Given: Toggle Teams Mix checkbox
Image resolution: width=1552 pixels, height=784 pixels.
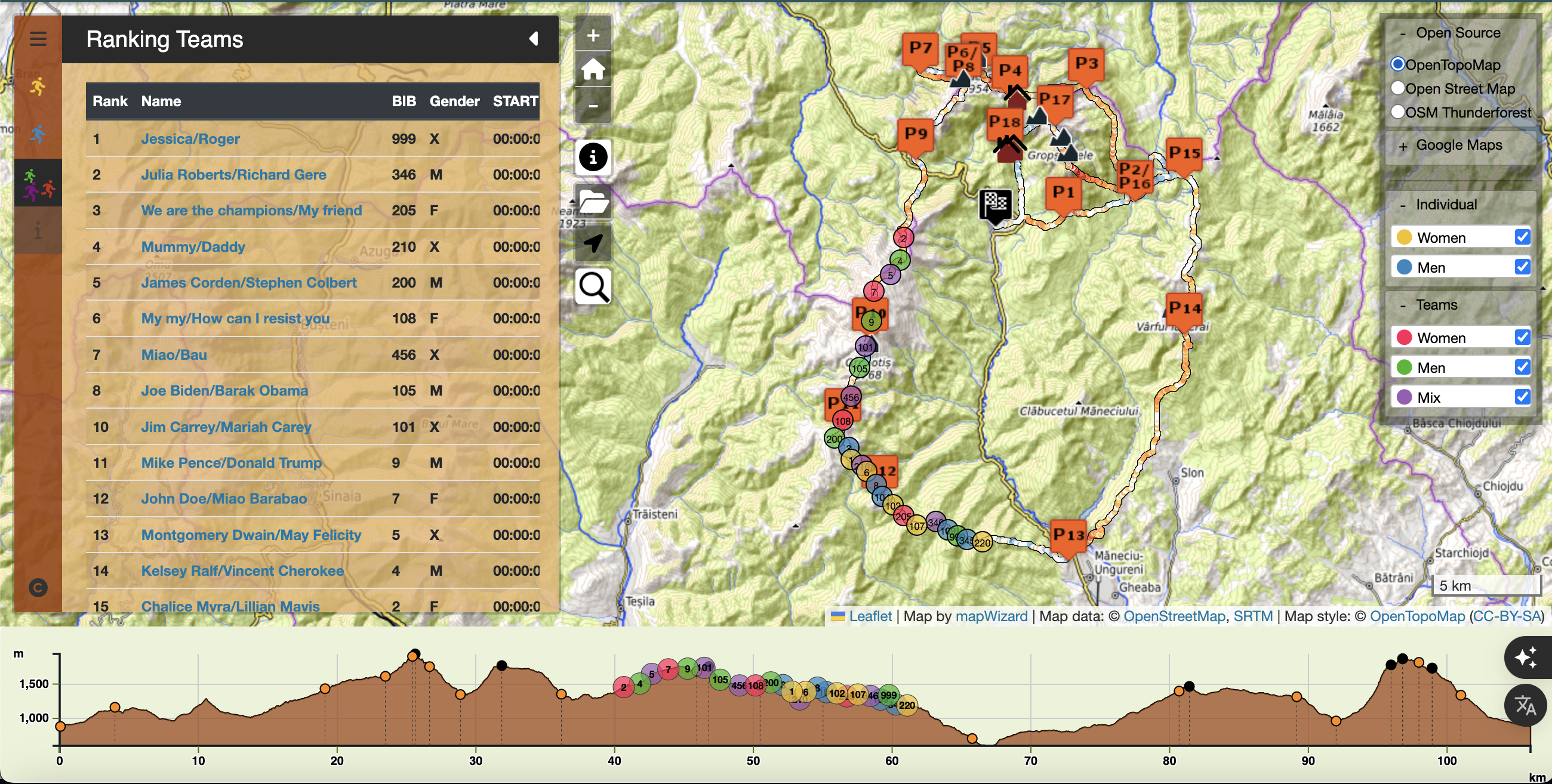Looking at the screenshot, I should click(x=1523, y=396).
